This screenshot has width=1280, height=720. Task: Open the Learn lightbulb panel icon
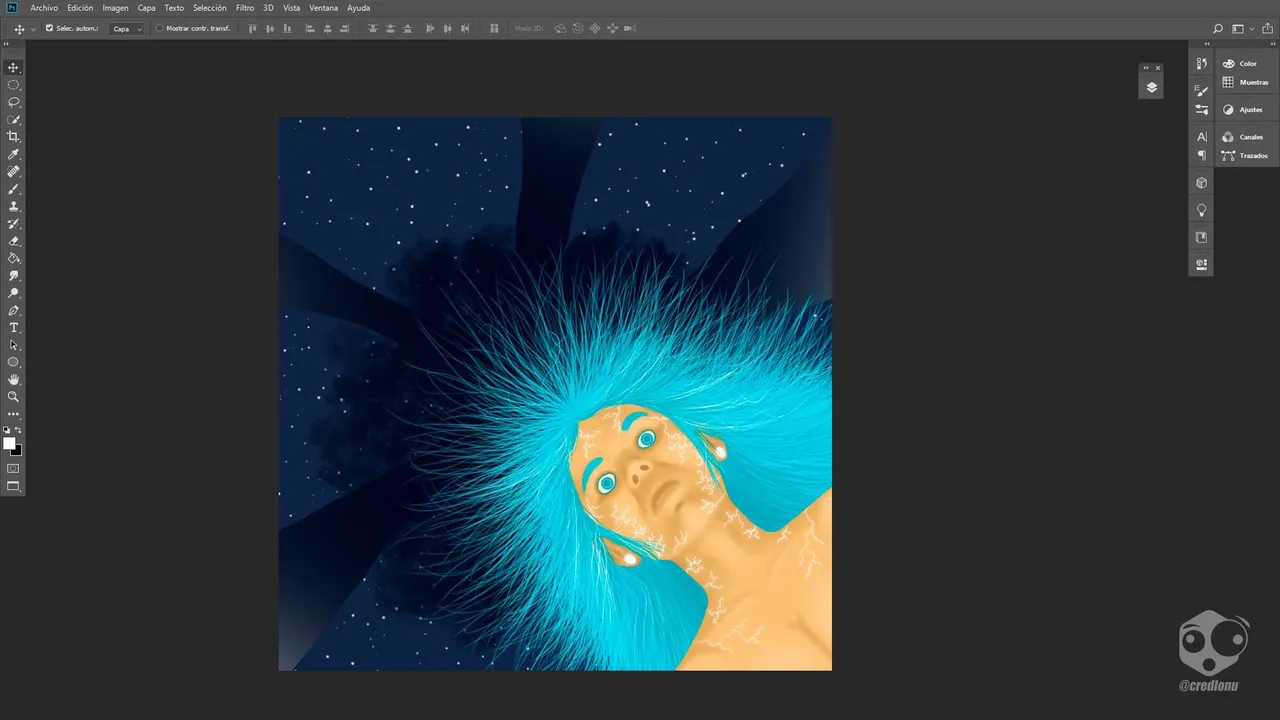[1202, 210]
